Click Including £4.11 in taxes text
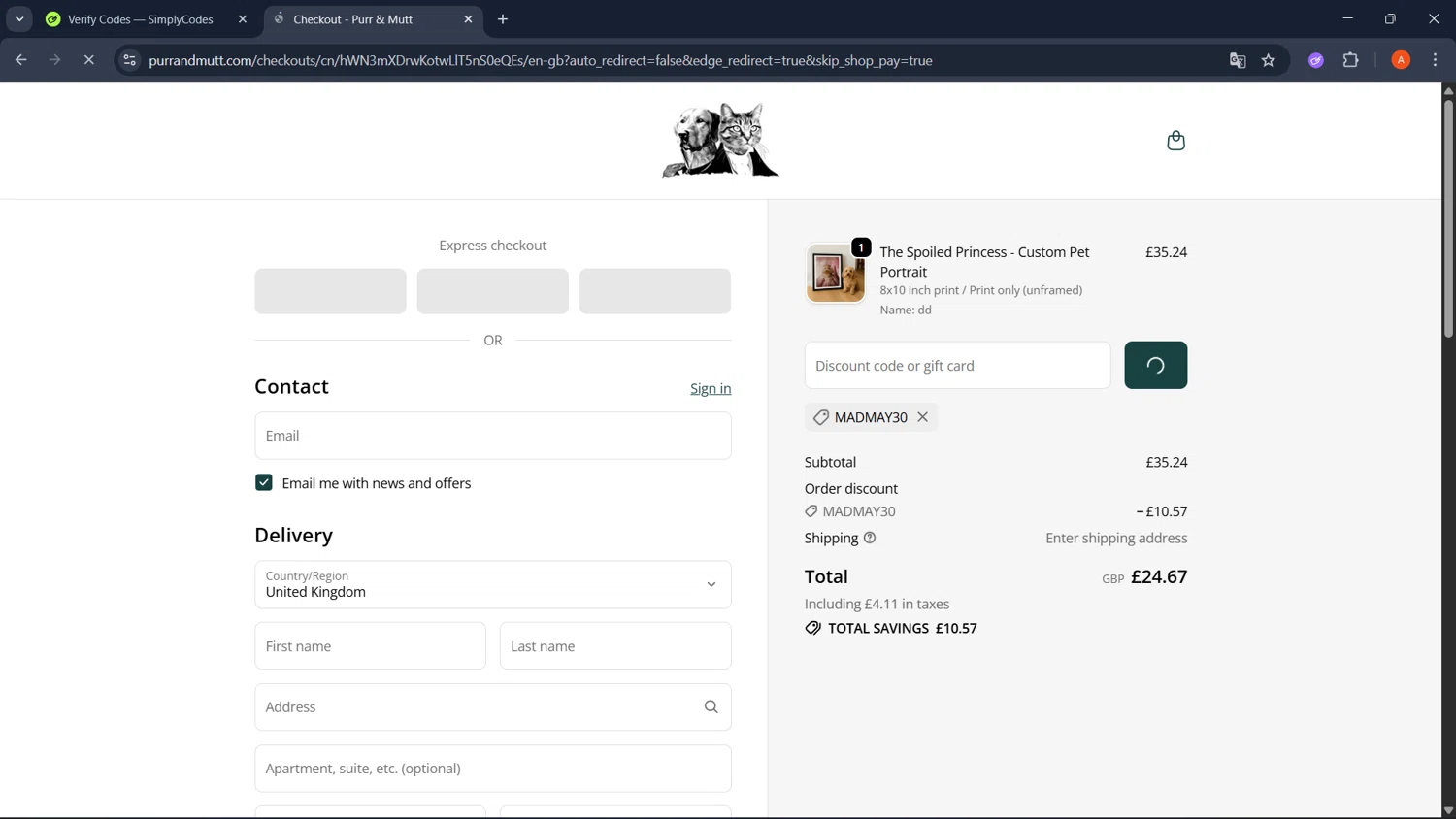The height and width of the screenshot is (819, 1456). point(877,604)
